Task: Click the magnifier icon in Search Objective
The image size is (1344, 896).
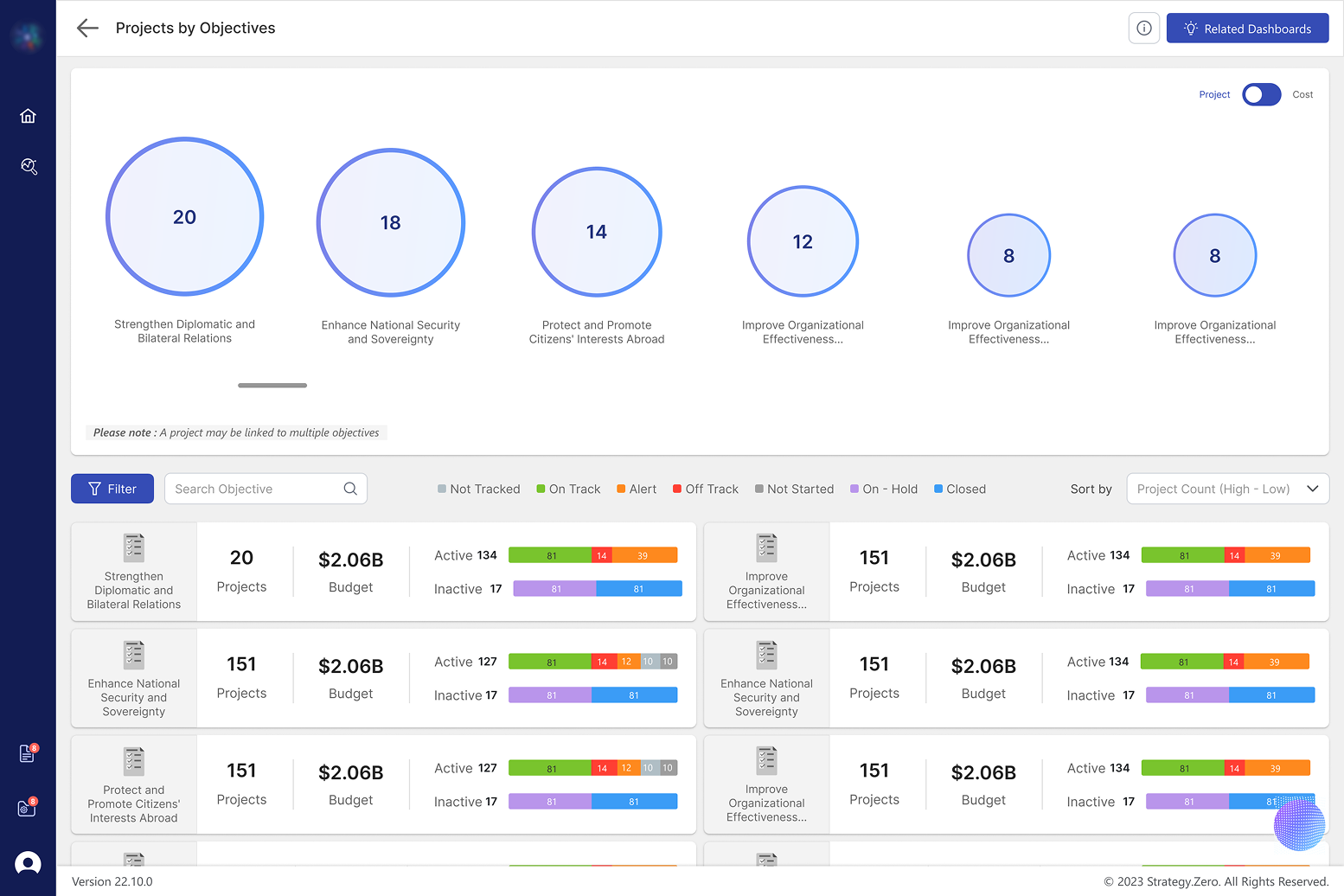Action: (x=350, y=489)
